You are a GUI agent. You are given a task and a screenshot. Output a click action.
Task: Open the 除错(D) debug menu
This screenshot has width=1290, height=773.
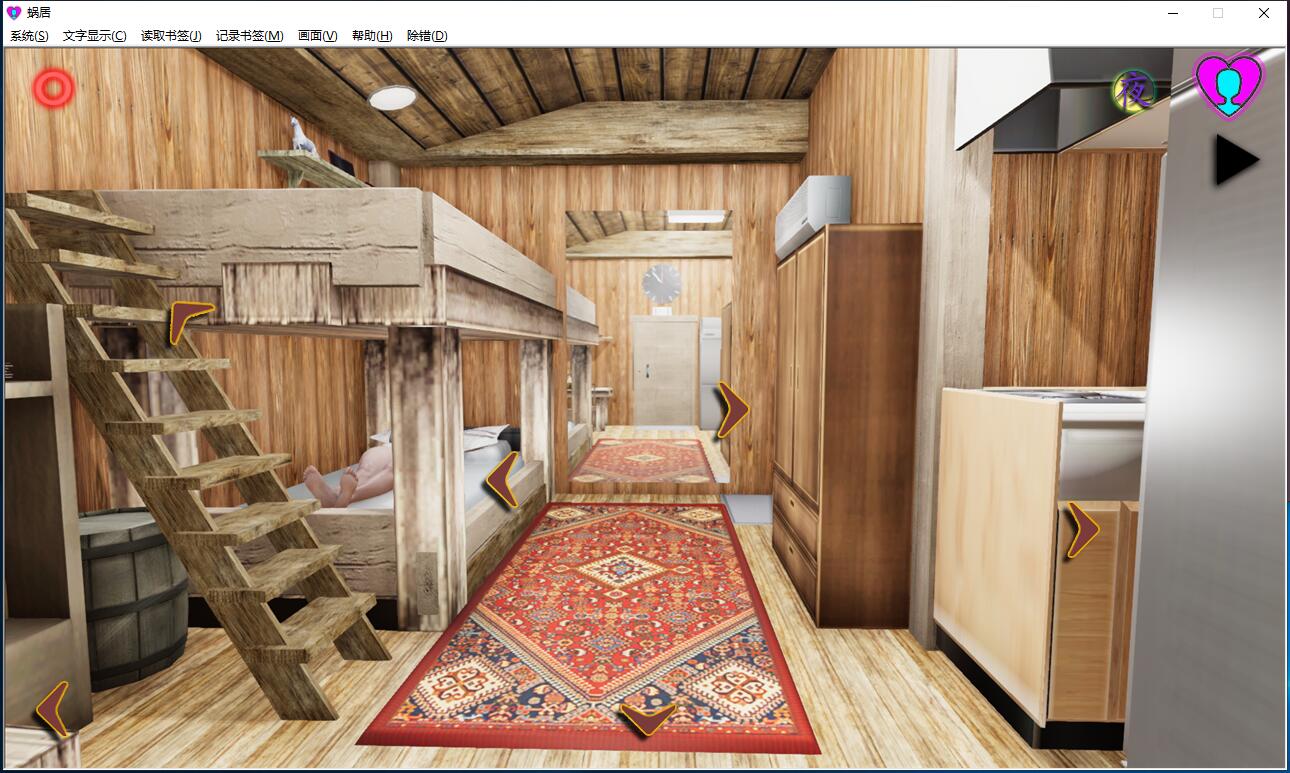pos(427,35)
